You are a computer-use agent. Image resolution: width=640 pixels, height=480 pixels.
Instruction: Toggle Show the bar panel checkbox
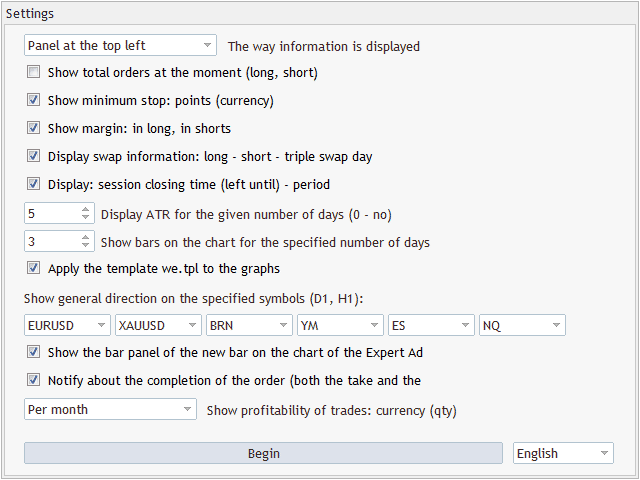point(34,352)
